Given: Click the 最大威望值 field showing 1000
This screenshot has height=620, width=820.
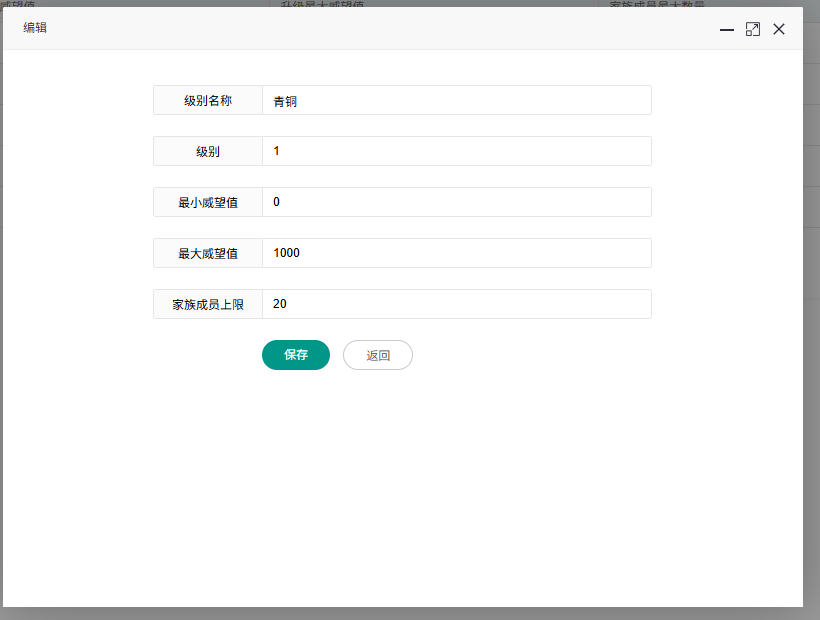Looking at the screenshot, I should pyautogui.click(x=456, y=254).
